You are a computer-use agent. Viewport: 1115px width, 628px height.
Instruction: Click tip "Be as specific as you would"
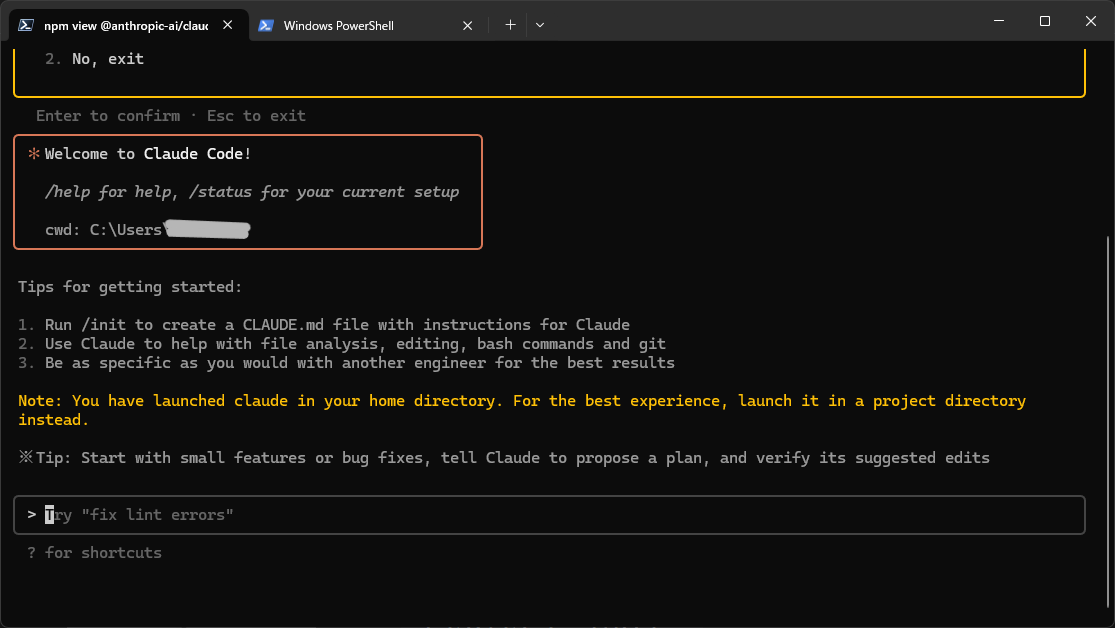(346, 363)
